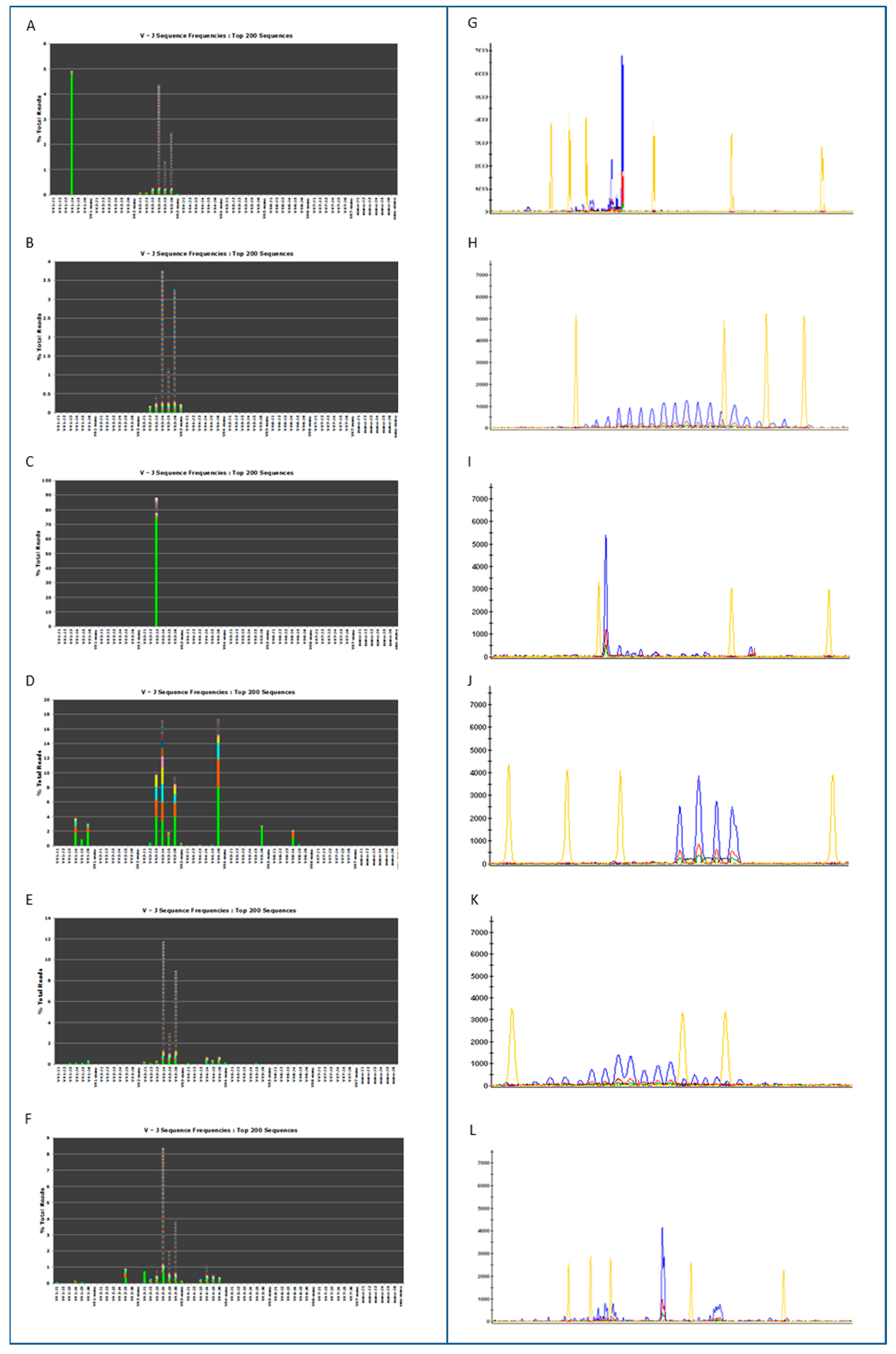Click panel E's tallest stacked bar
The width and height of the screenshot is (896, 1354).
tap(163, 1001)
